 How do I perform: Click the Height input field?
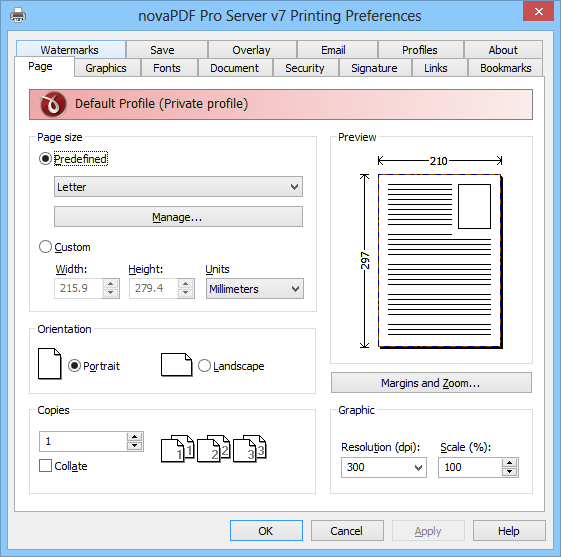click(153, 288)
